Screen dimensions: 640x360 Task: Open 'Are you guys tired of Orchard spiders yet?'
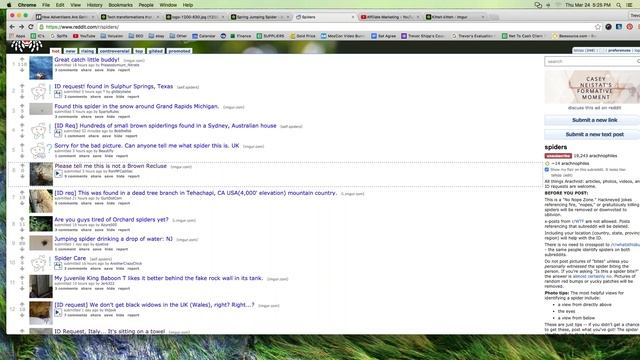[x=111, y=220]
